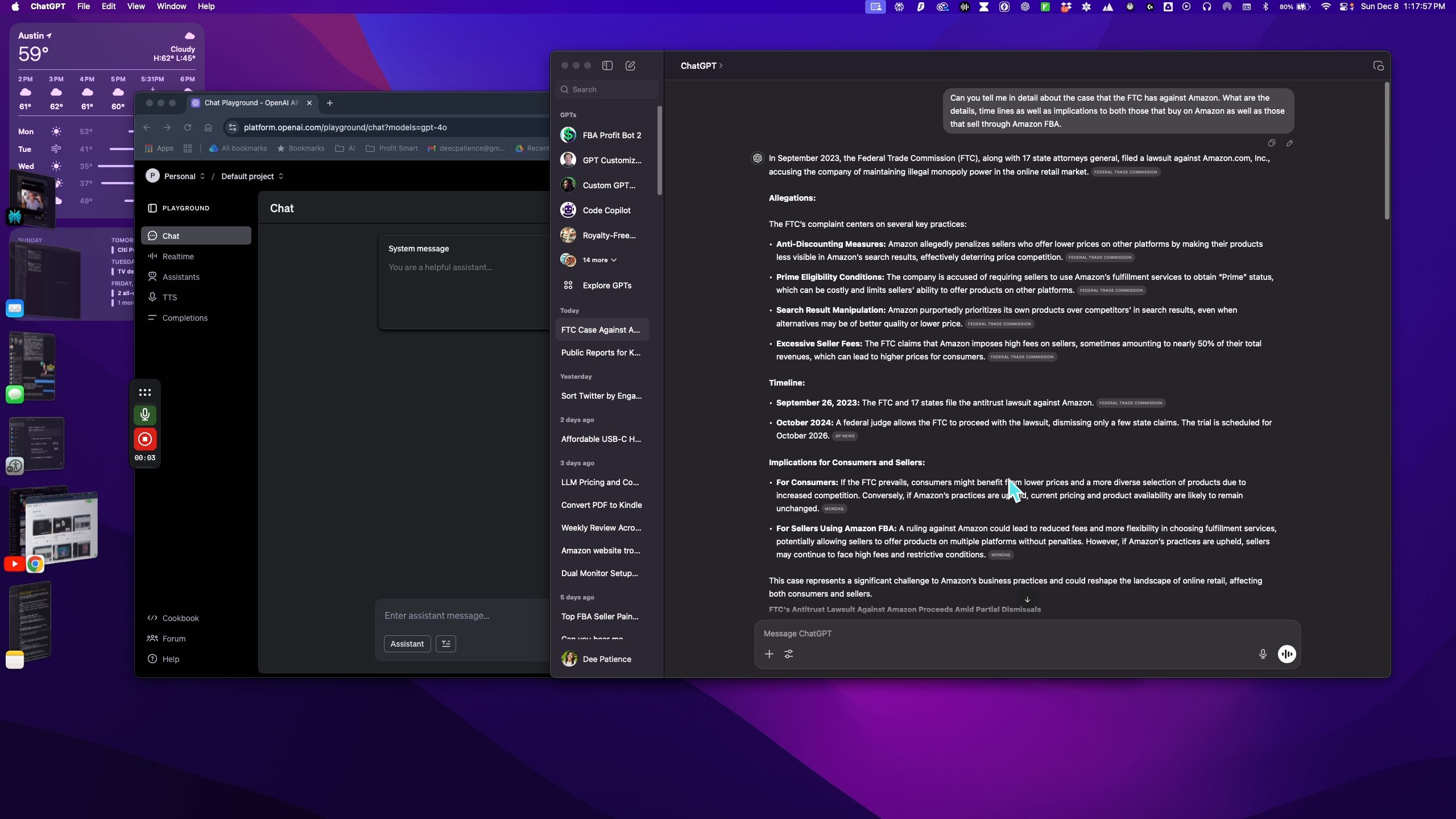Click the conversation scrollbar in ChatGPT

[1387, 151]
